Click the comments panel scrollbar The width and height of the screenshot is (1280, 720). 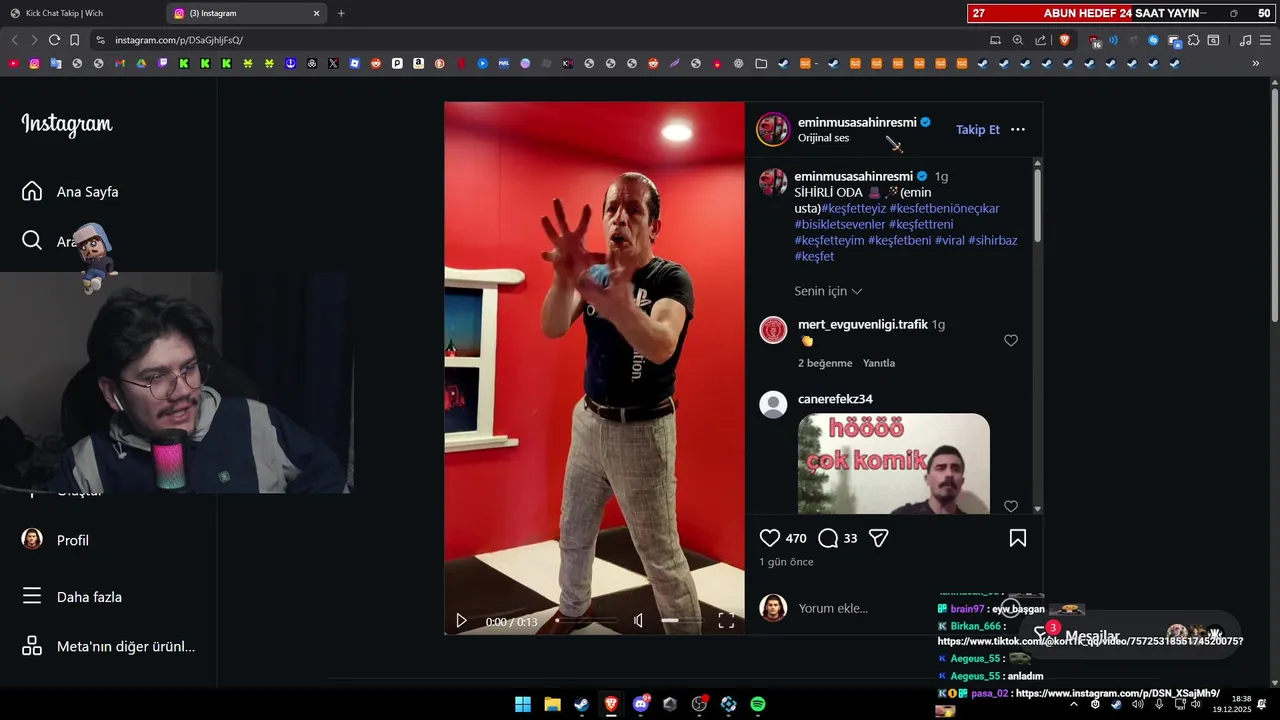tap(1037, 206)
